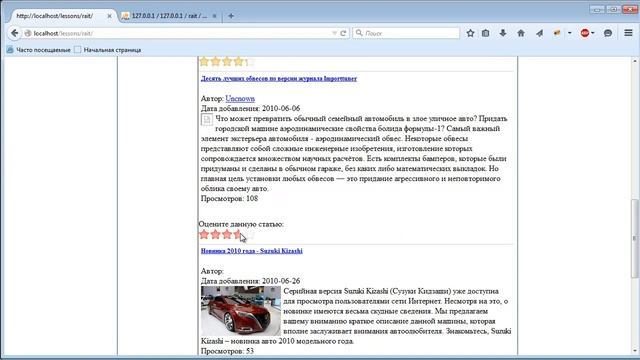Image resolution: width=640 pixels, height=360 pixels.
Task: Click the paper plane send icon
Action: pyautogui.click(x=540, y=33)
